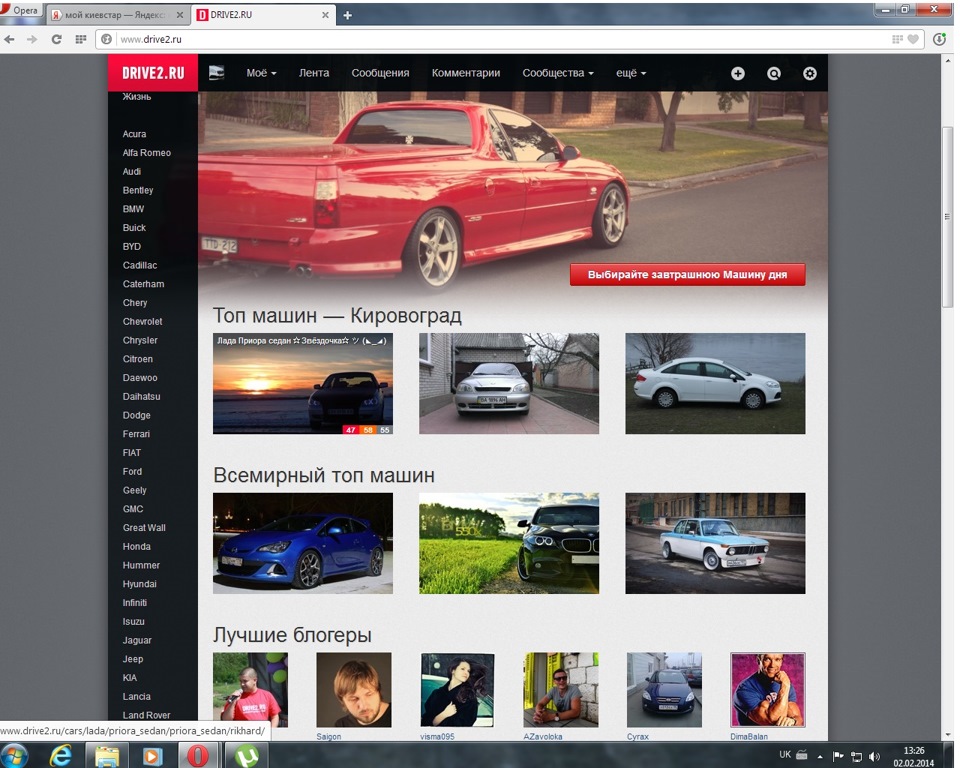Image resolution: width=960 pixels, height=768 pixels.
Task: Click the network tray icon
Action: pyautogui.click(x=856, y=756)
